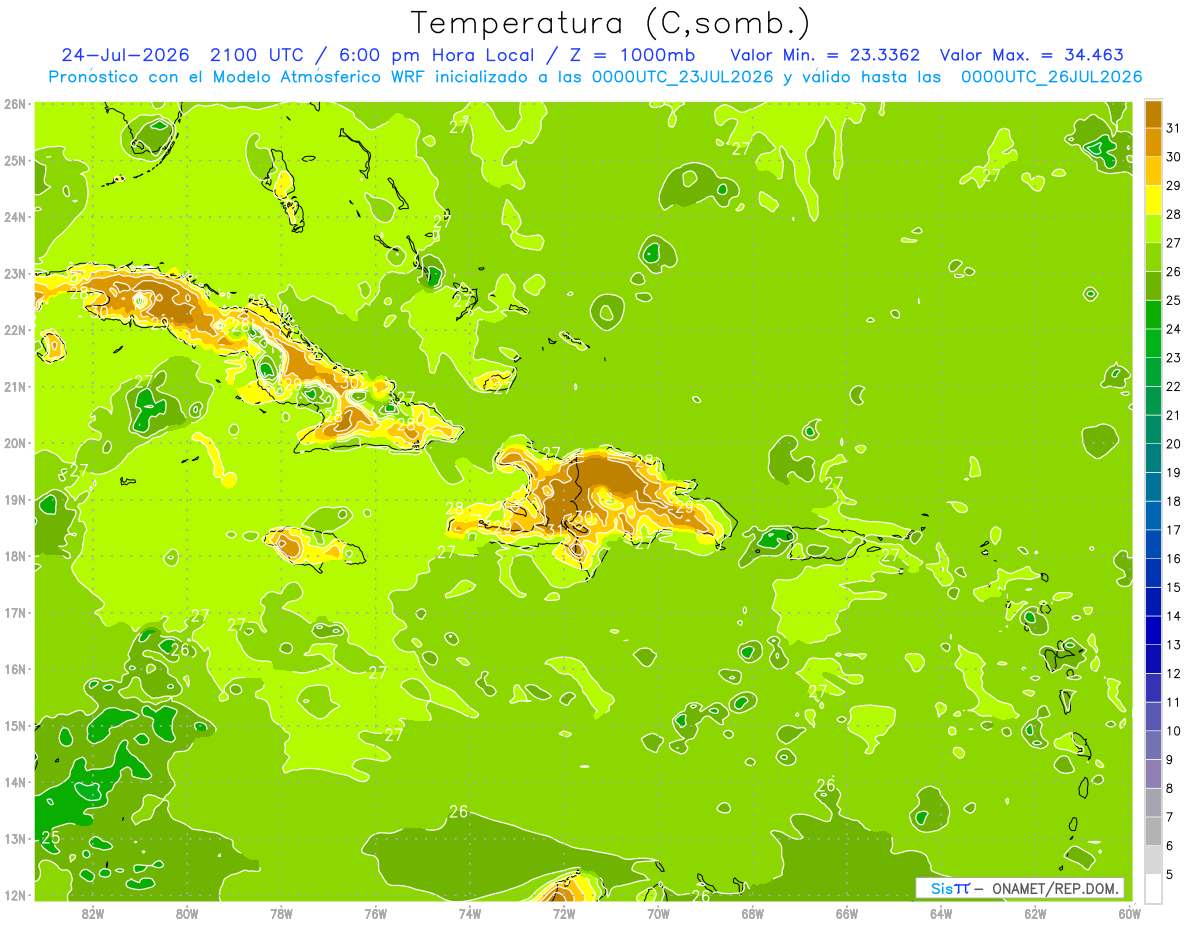Select purple legend swatch between 8 and 9
Viewport: 1200px width, 927px height.
(1153, 774)
